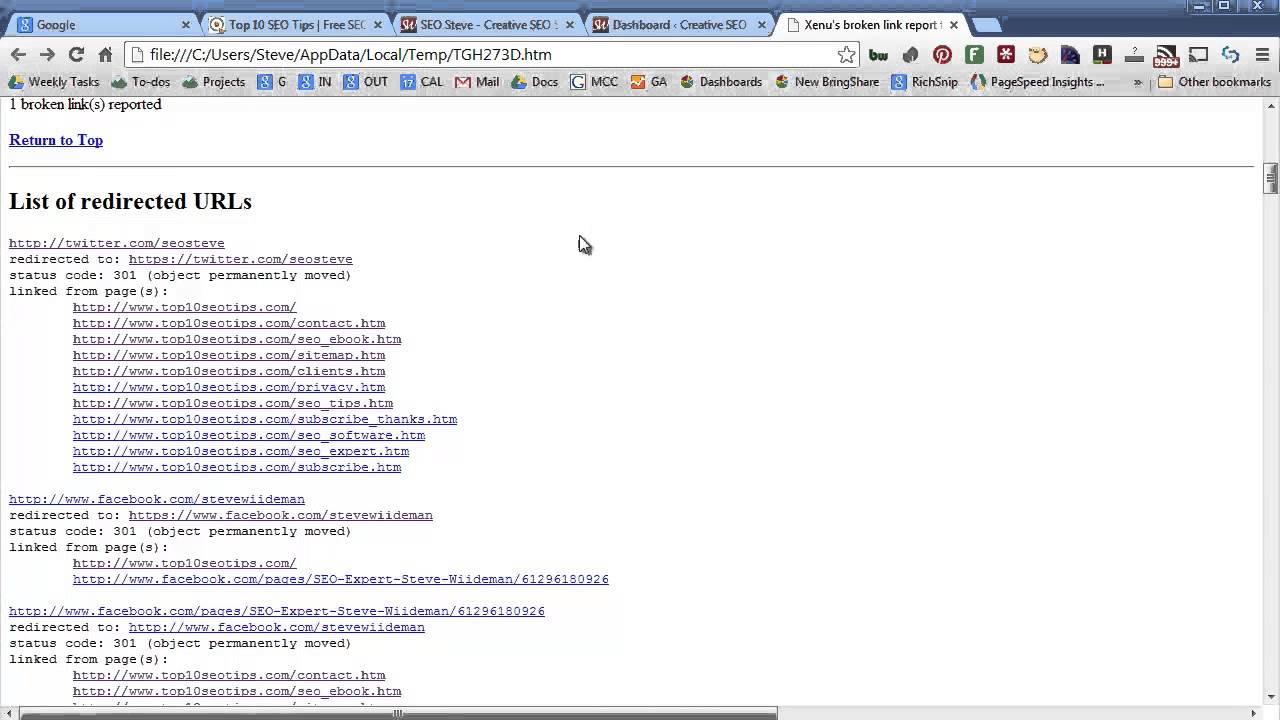Open a new tab
The height and width of the screenshot is (720, 1280).
986,25
